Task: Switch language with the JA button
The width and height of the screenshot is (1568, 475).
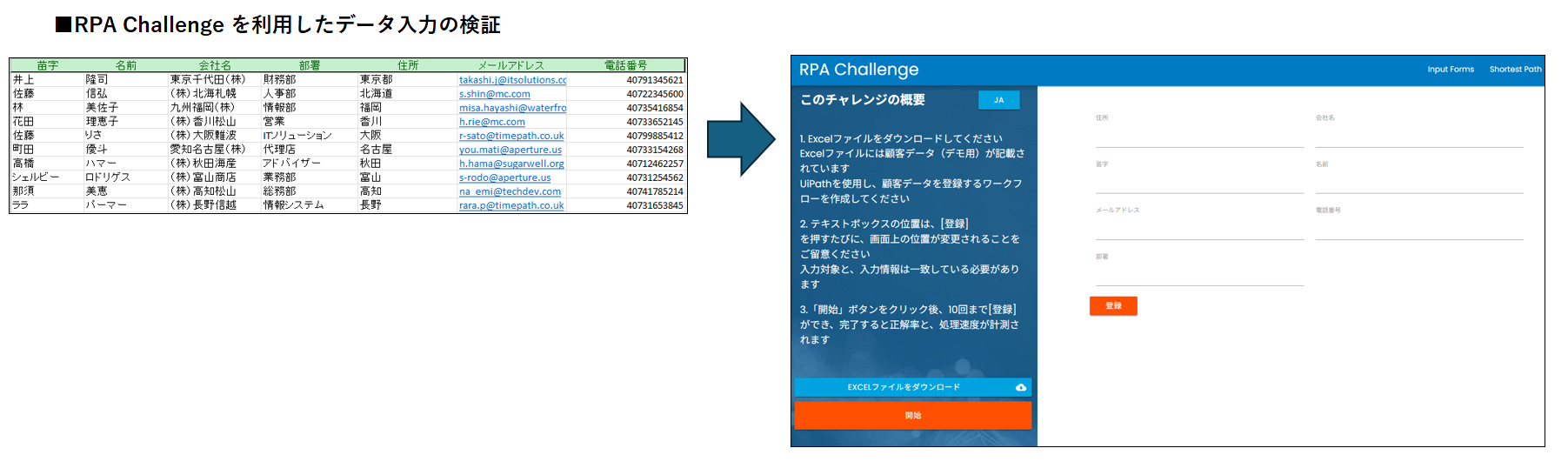Action: coord(998,100)
